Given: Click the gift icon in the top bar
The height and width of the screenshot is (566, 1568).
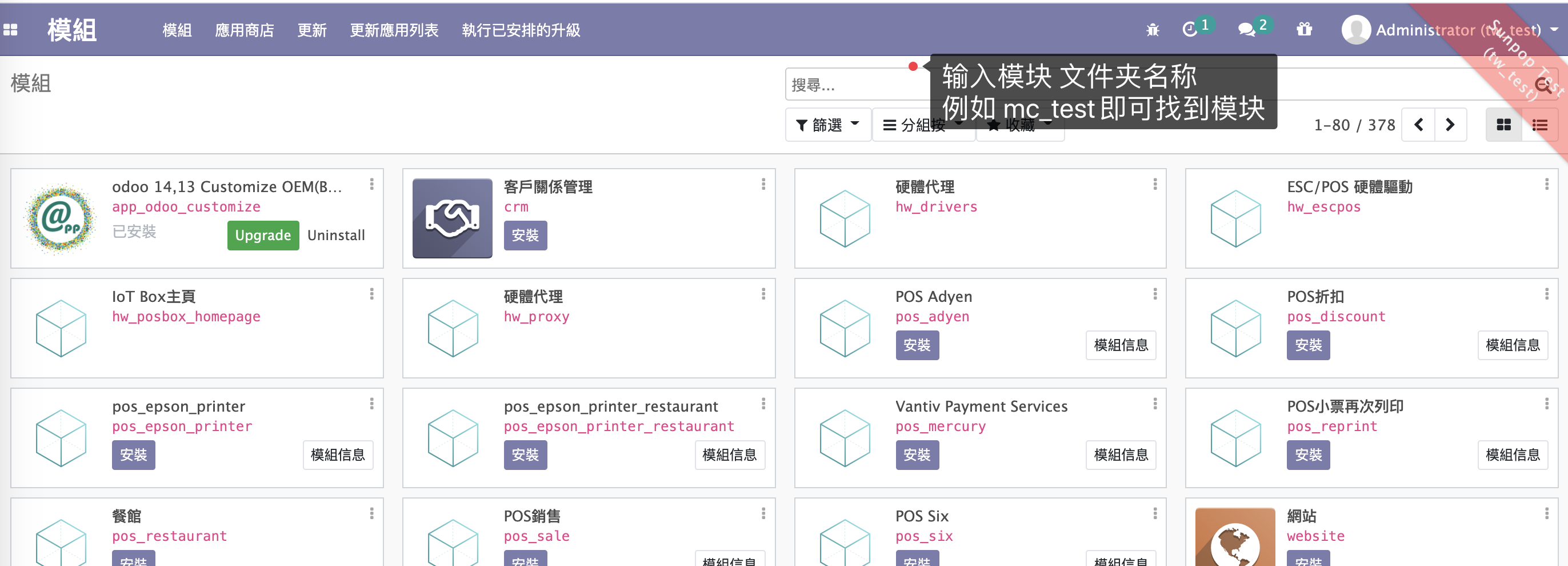Looking at the screenshot, I should point(1304,29).
